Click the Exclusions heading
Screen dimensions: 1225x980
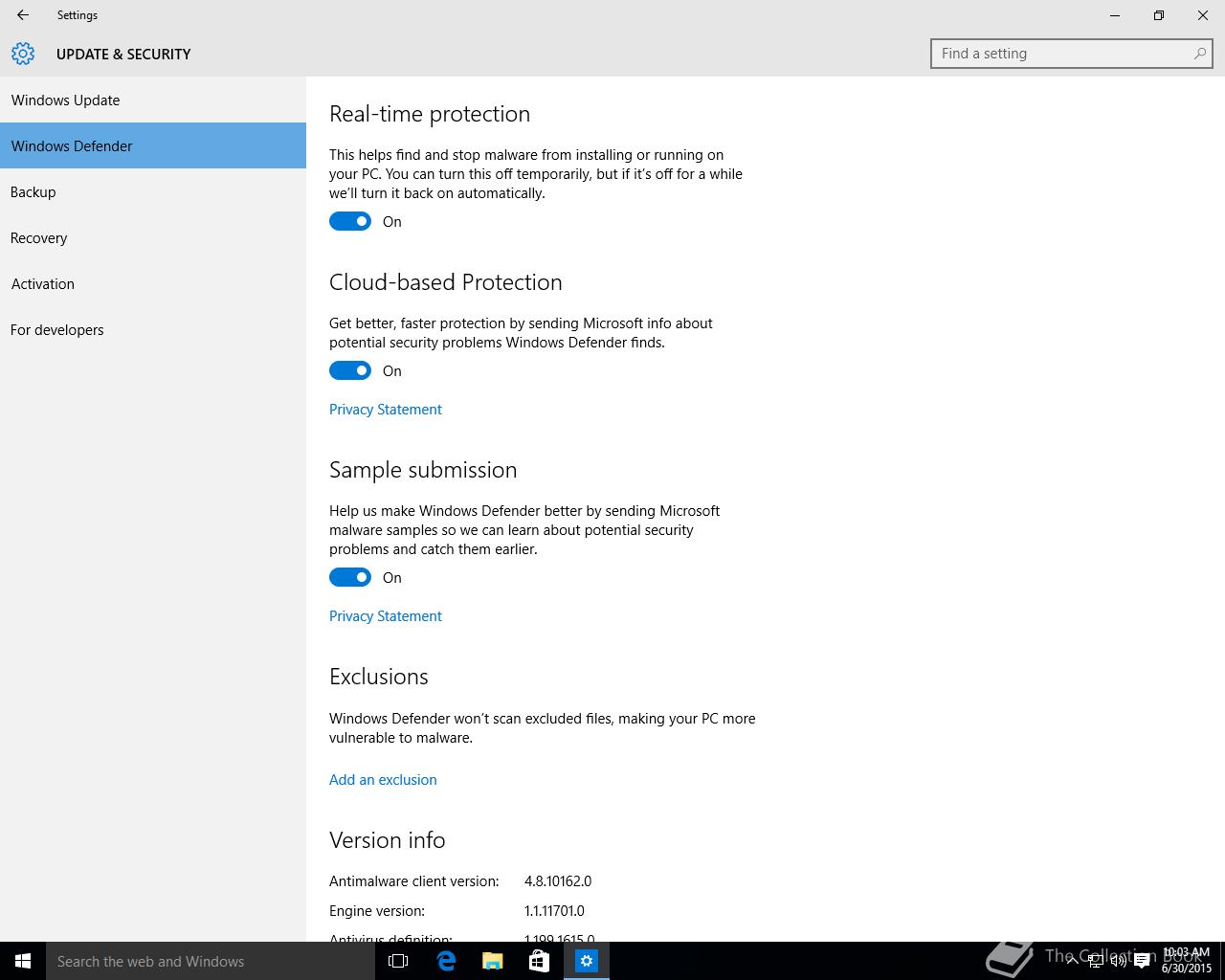click(379, 677)
